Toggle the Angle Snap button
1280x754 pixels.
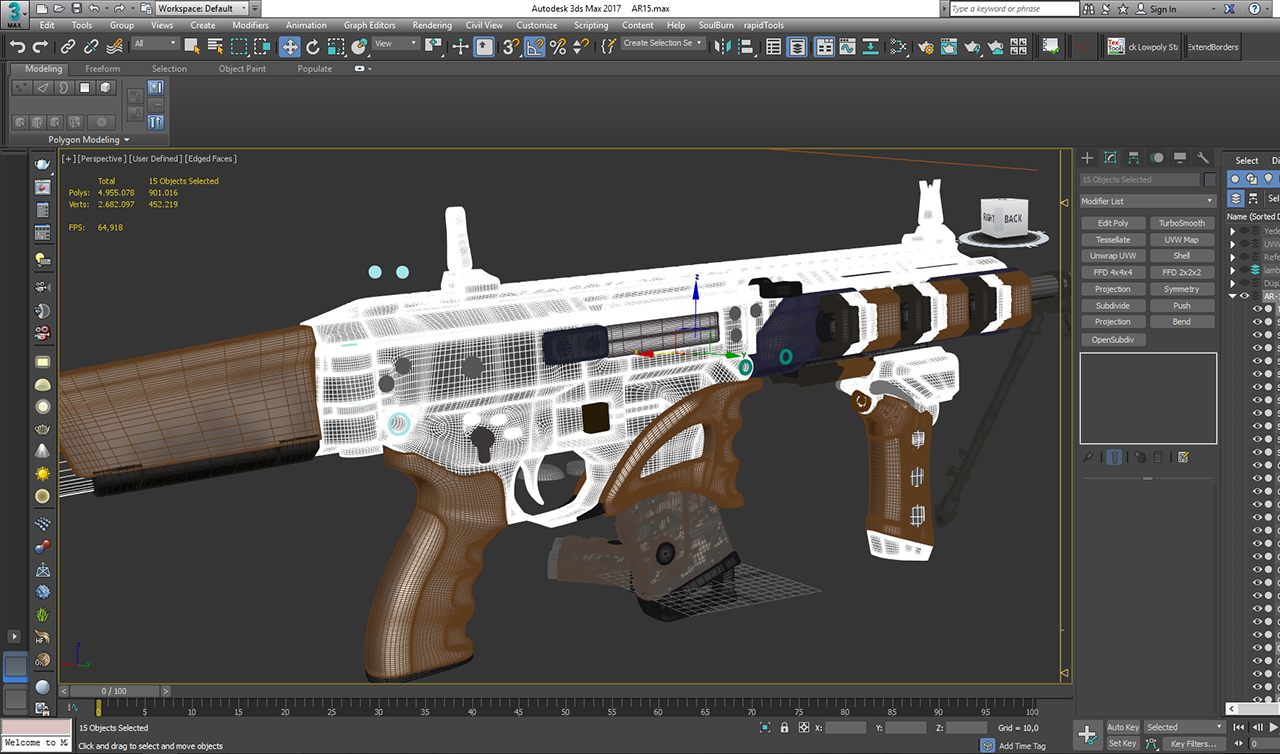[535, 46]
